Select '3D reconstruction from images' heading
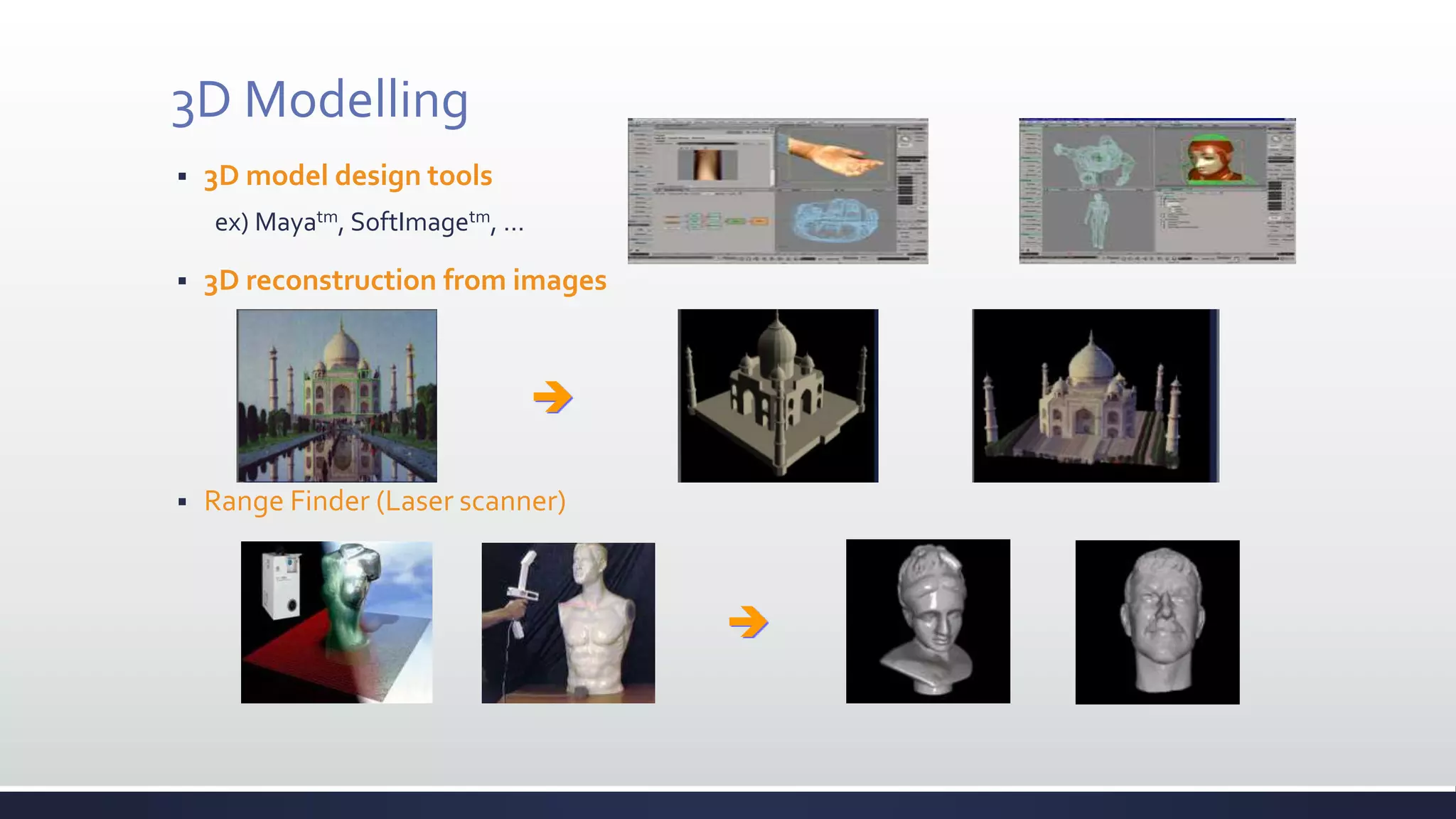The width and height of the screenshot is (1456, 819). [x=405, y=280]
